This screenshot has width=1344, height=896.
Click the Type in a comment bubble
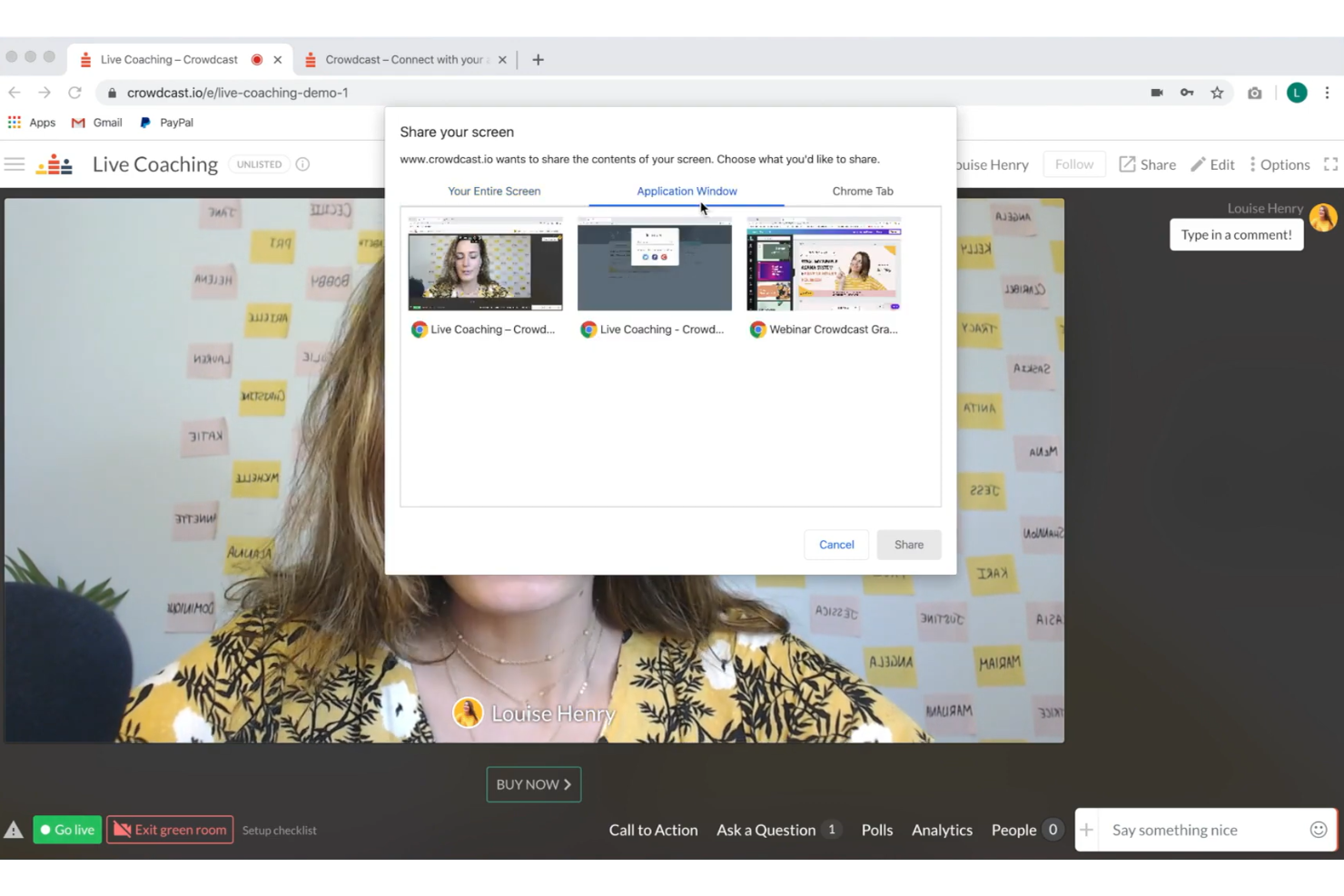pos(1236,234)
